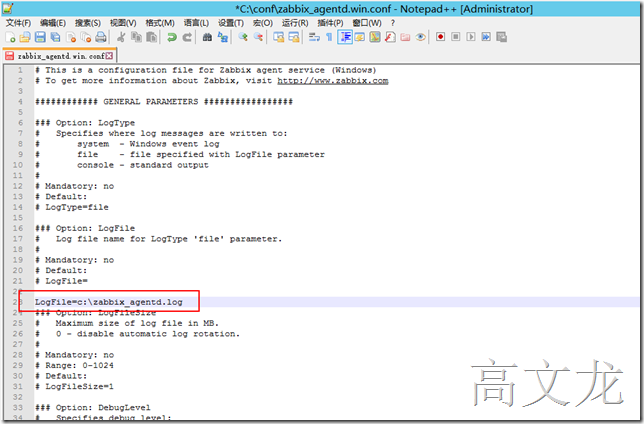The height and width of the screenshot is (424, 644).
Task: Open the 宏(O) menu
Action: pyautogui.click(x=262, y=23)
